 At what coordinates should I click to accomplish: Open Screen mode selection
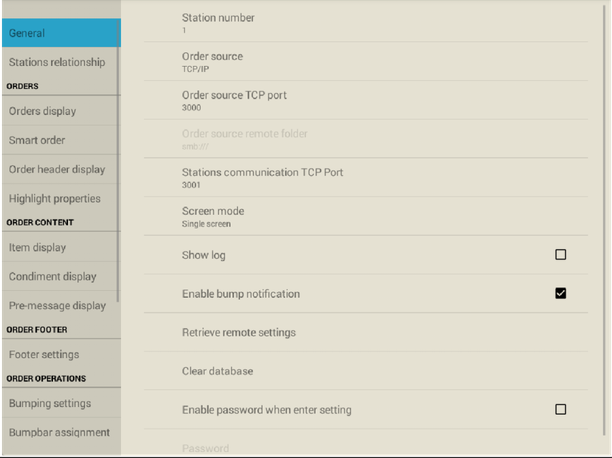(x=366, y=216)
